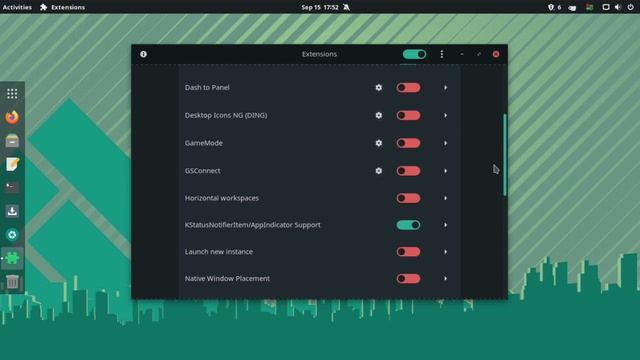This screenshot has height=360, width=640.
Task: Expand the GSConnect row arrow
Action: click(x=445, y=171)
